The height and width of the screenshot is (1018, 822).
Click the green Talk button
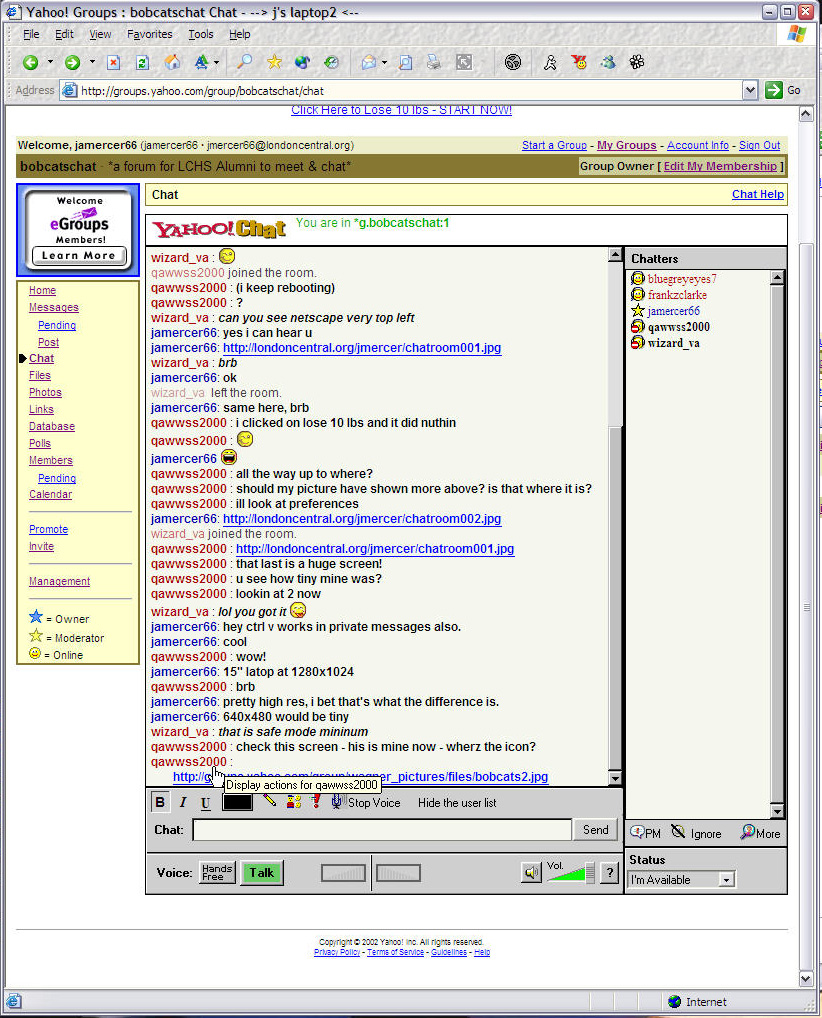(x=262, y=873)
